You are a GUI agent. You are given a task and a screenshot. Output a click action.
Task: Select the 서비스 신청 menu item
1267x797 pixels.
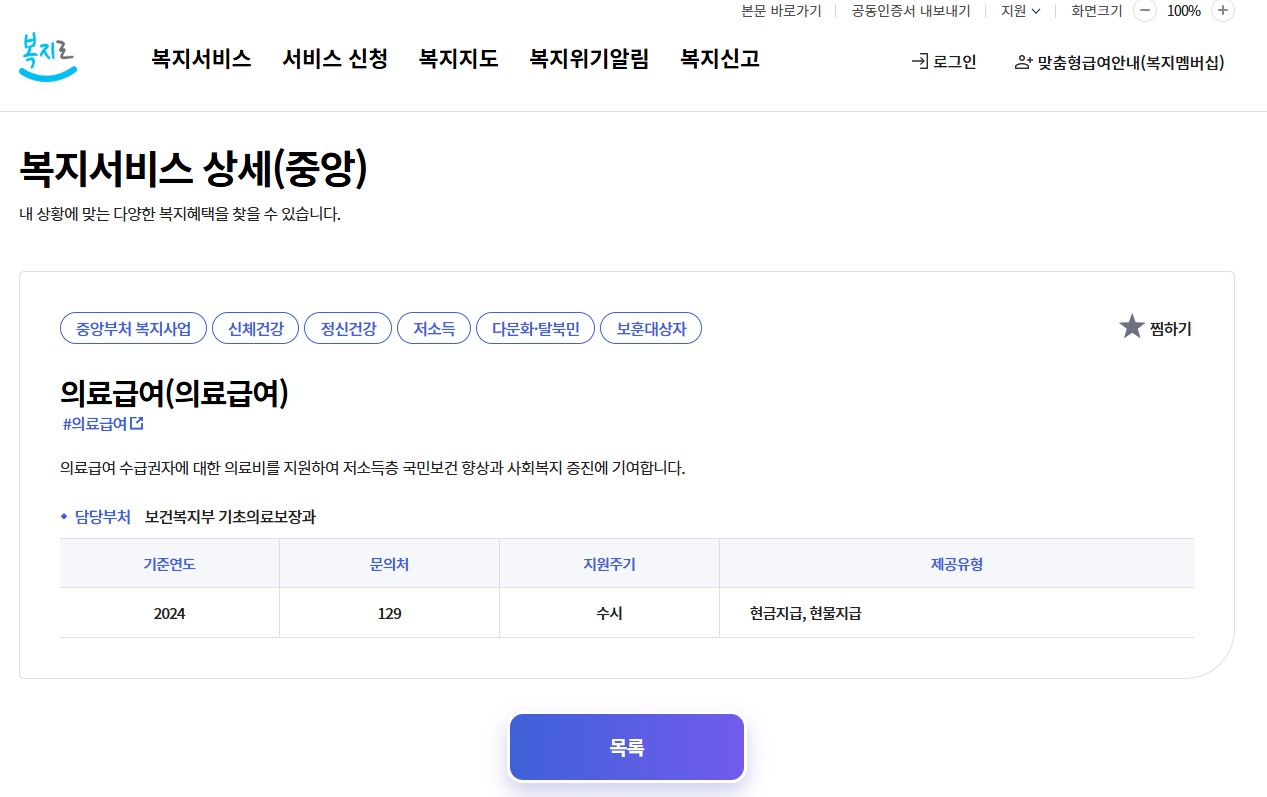[x=335, y=60]
